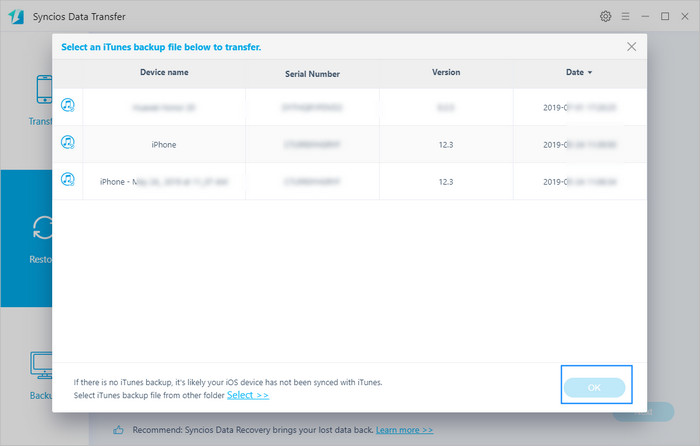Click the thumbs-up recommend icon

118,430
